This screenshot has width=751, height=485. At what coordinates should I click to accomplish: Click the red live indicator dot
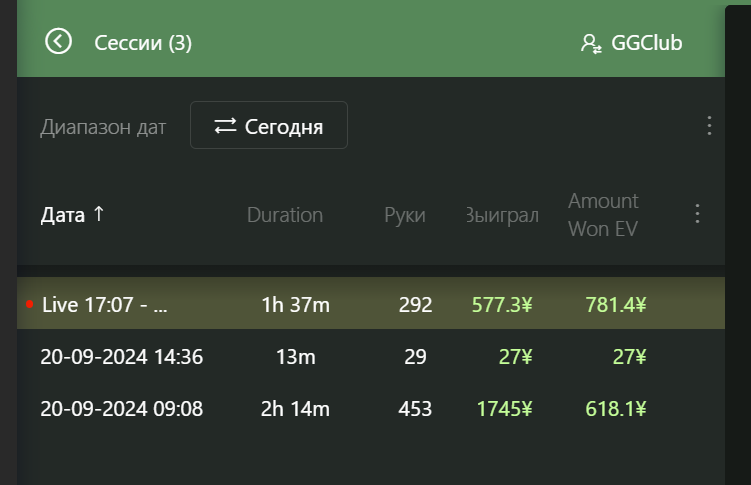click(x=30, y=304)
